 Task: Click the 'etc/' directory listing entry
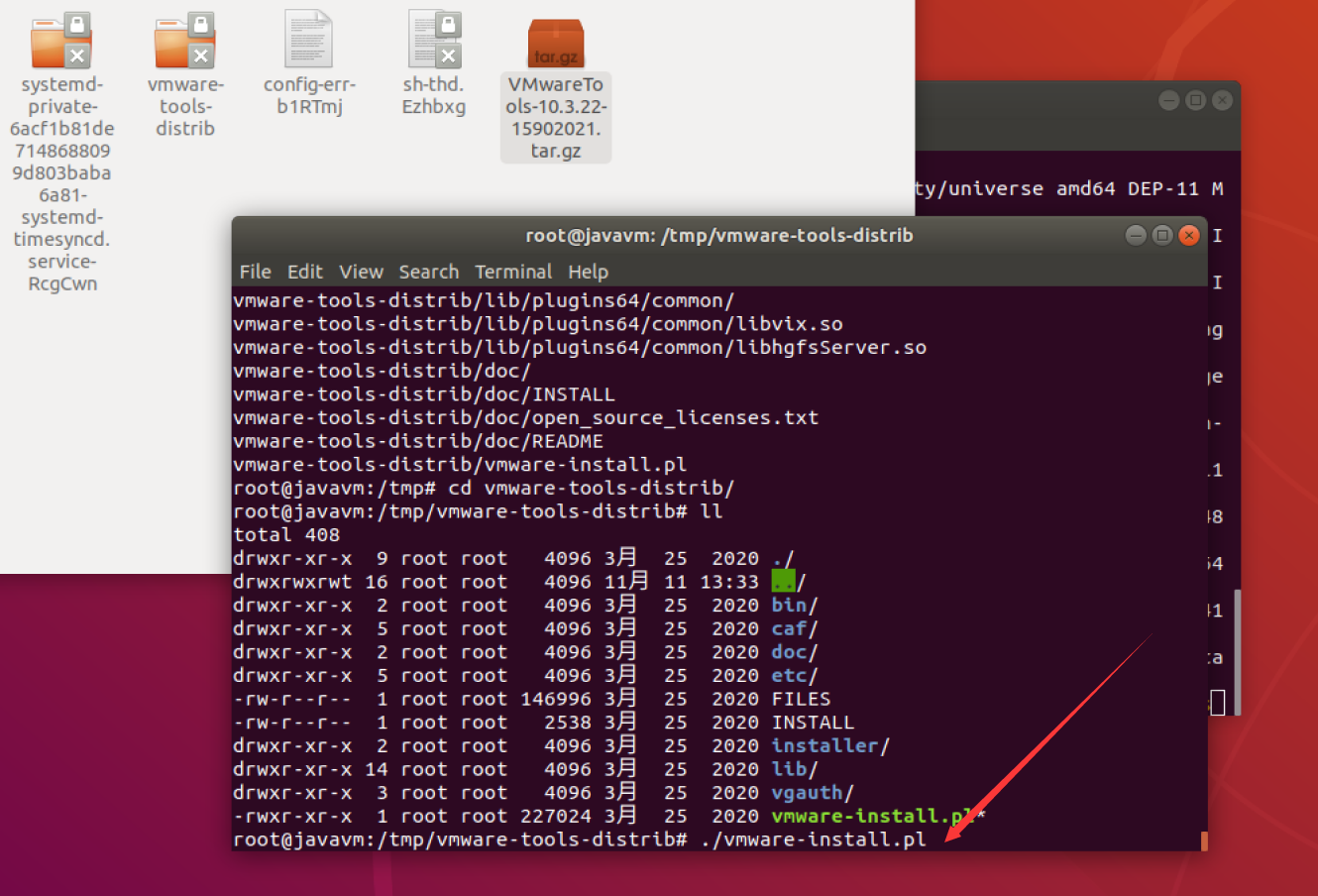coord(795,675)
